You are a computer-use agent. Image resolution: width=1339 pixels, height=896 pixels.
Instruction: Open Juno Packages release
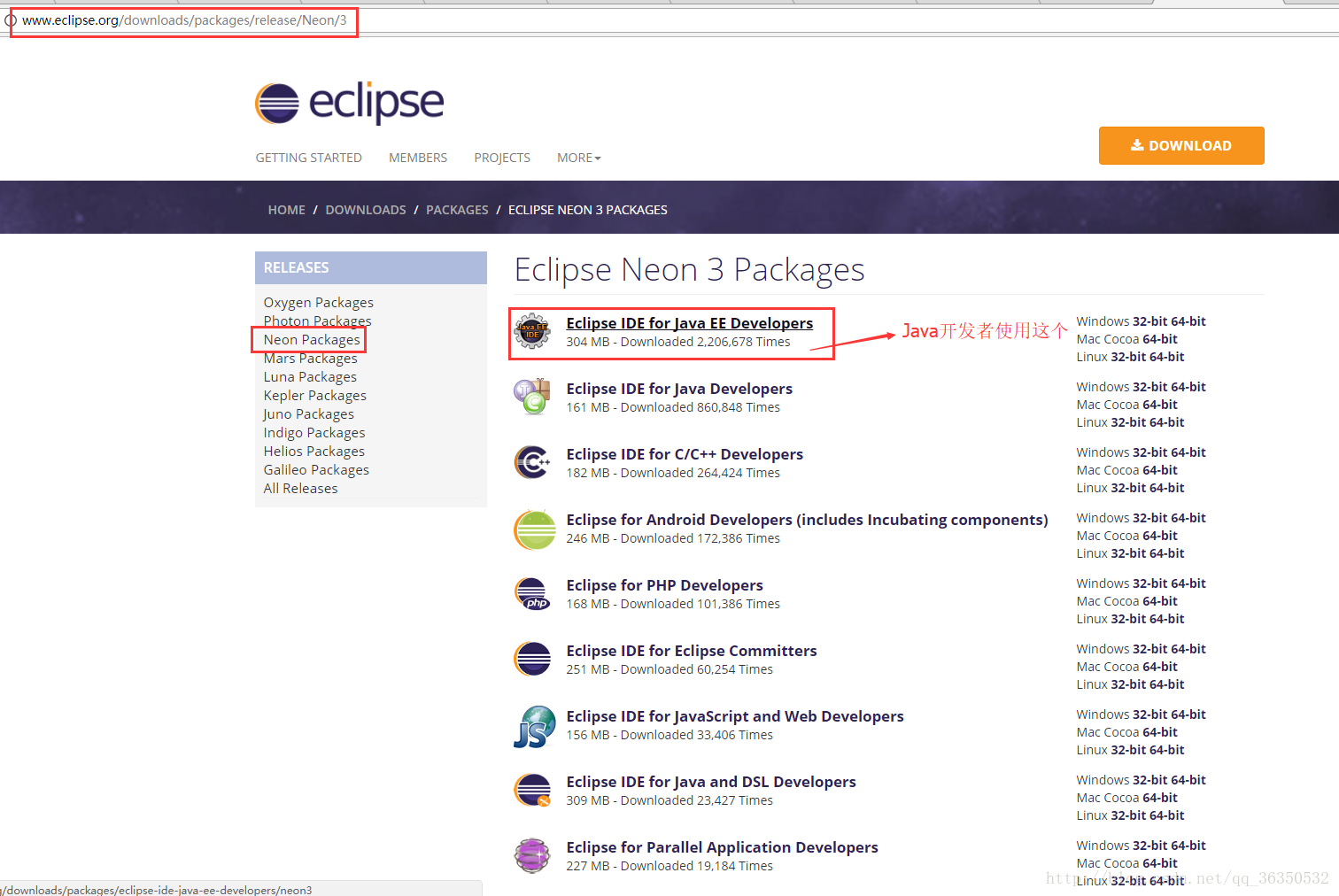[308, 414]
